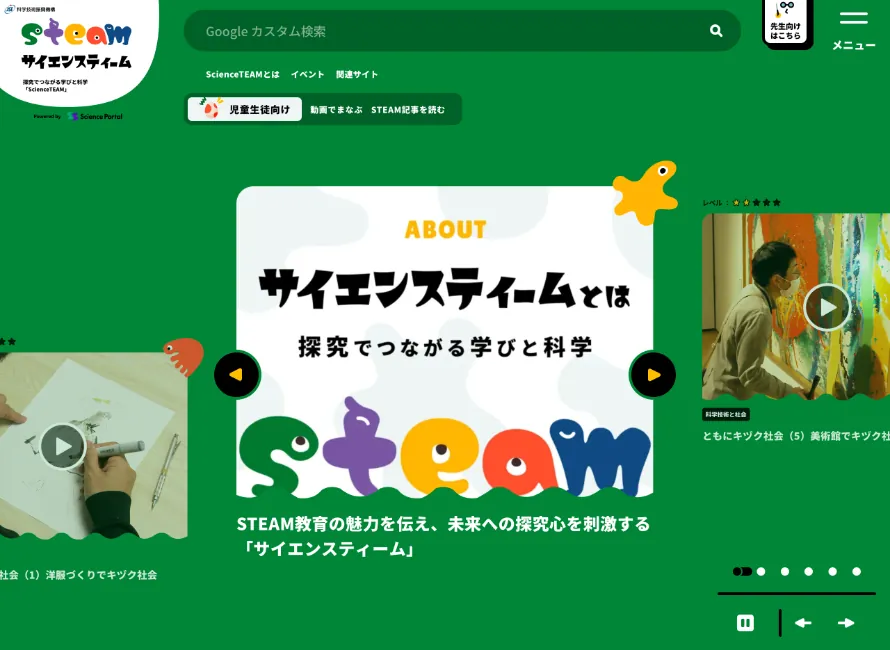Select the second carousel pagination dot

[761, 572]
